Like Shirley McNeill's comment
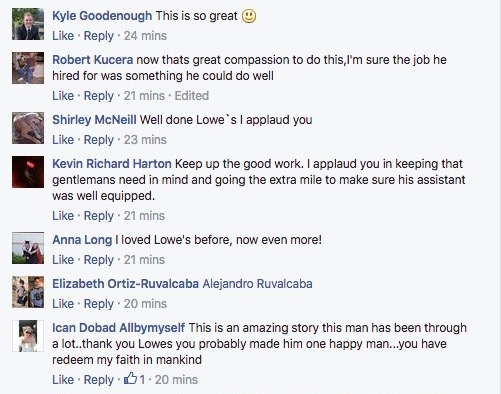The image size is (501, 394). 63,140
